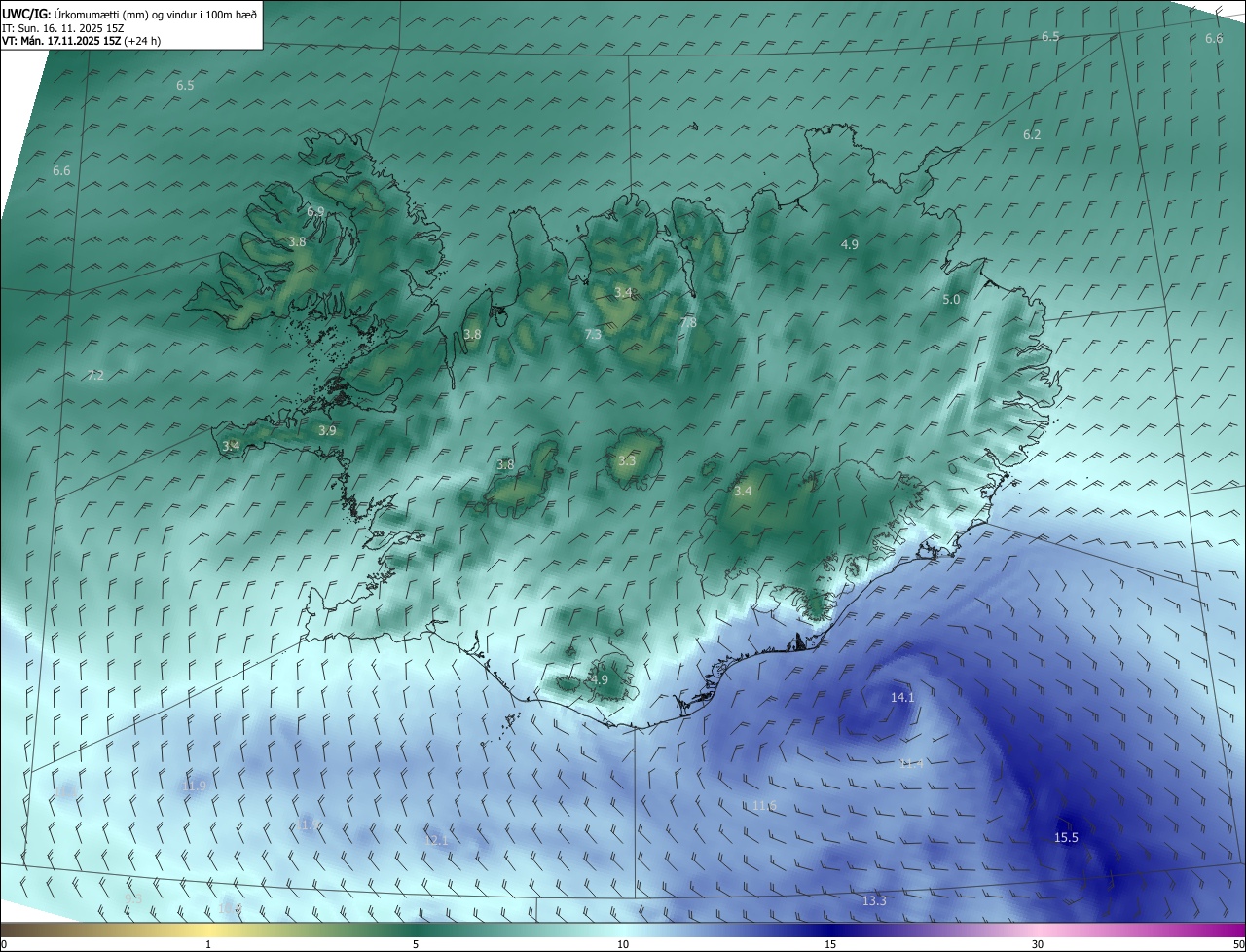Click the 'IT: Sun. 16. 11. 2025 15Z' line

63,28
